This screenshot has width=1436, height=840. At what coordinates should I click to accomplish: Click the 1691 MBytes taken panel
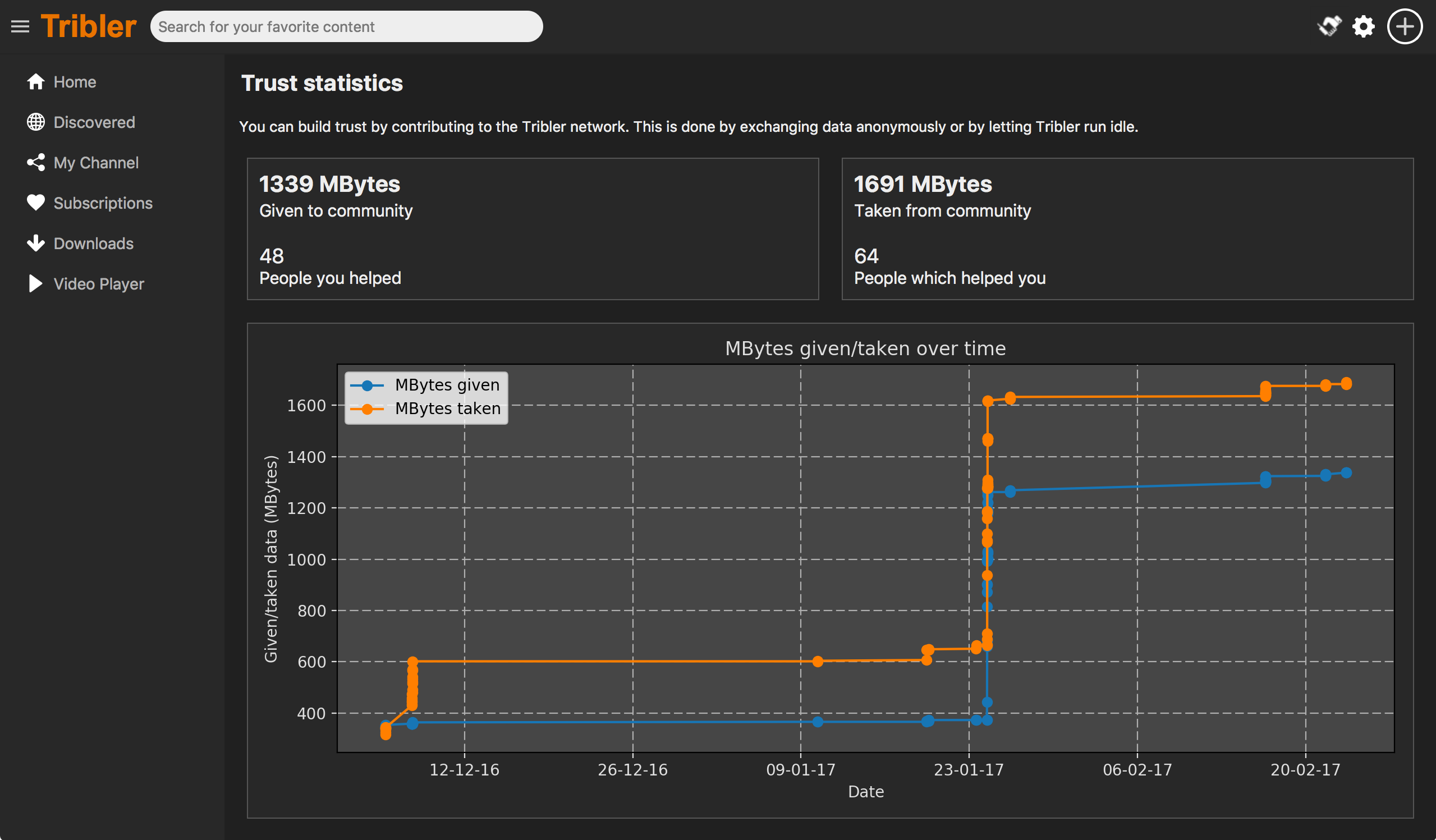pyautogui.click(x=1127, y=228)
